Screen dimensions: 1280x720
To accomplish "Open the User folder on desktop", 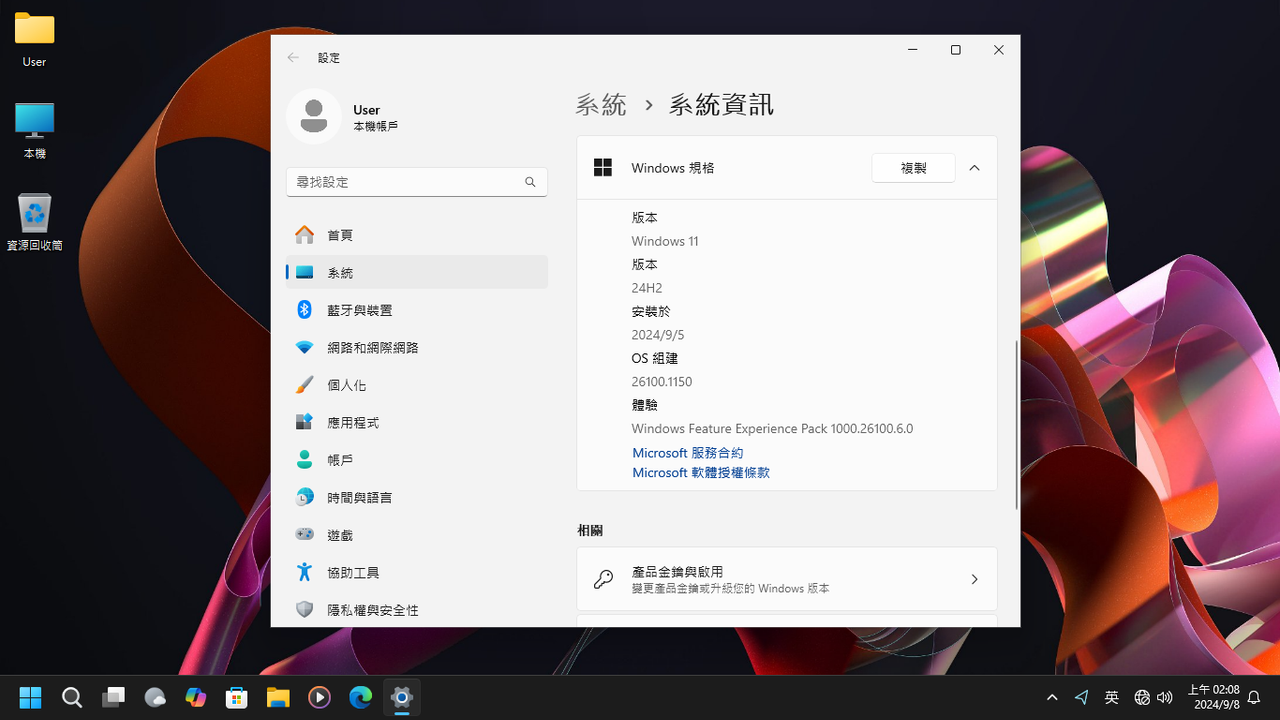I will [x=34, y=40].
